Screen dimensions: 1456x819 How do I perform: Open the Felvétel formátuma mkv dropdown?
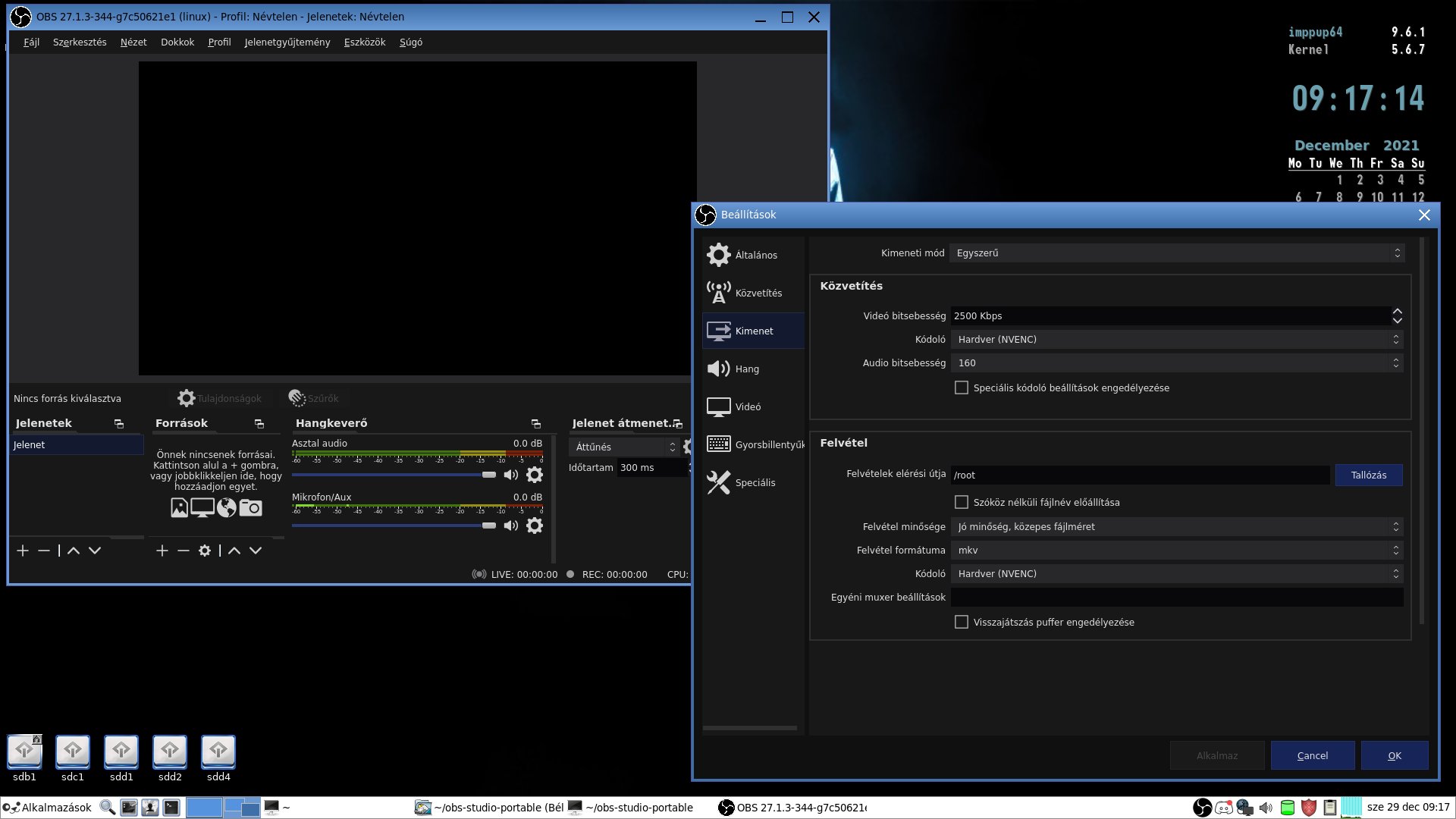coord(1177,551)
